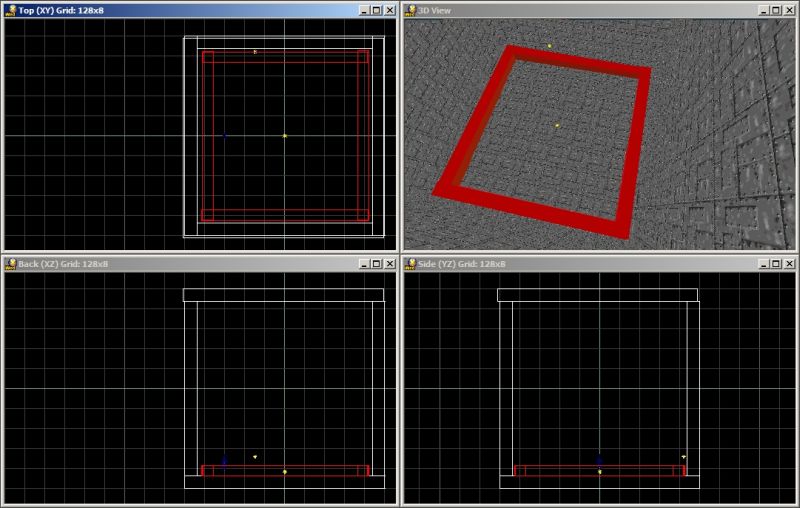Pick the blue entity in Back (XZ) view
Viewport: 800px width, 508px height.
(225, 460)
